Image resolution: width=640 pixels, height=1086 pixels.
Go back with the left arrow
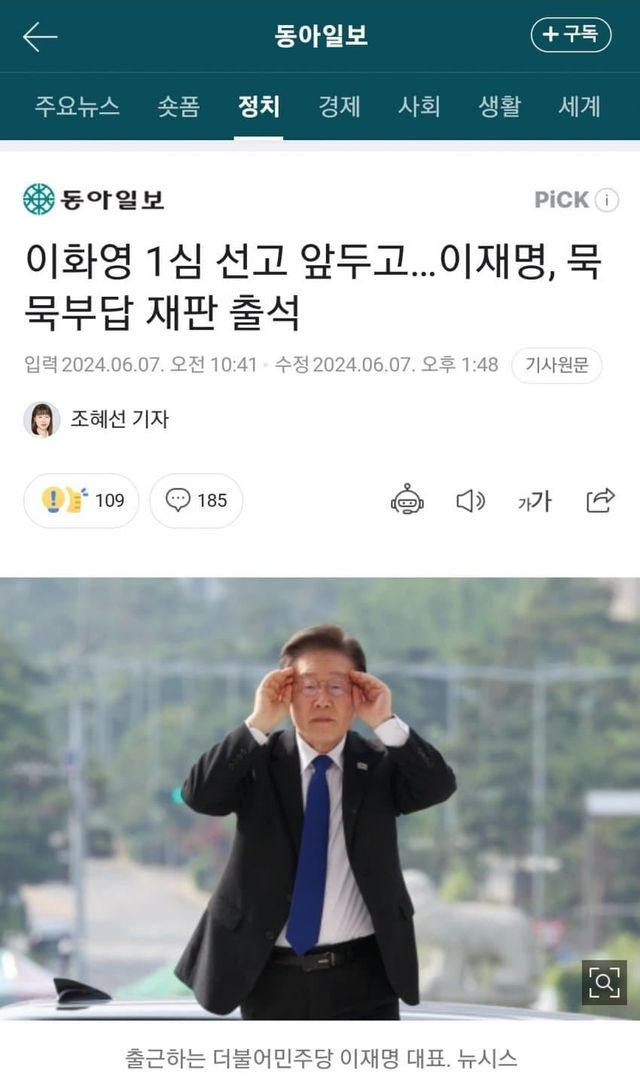[x=39, y=36]
